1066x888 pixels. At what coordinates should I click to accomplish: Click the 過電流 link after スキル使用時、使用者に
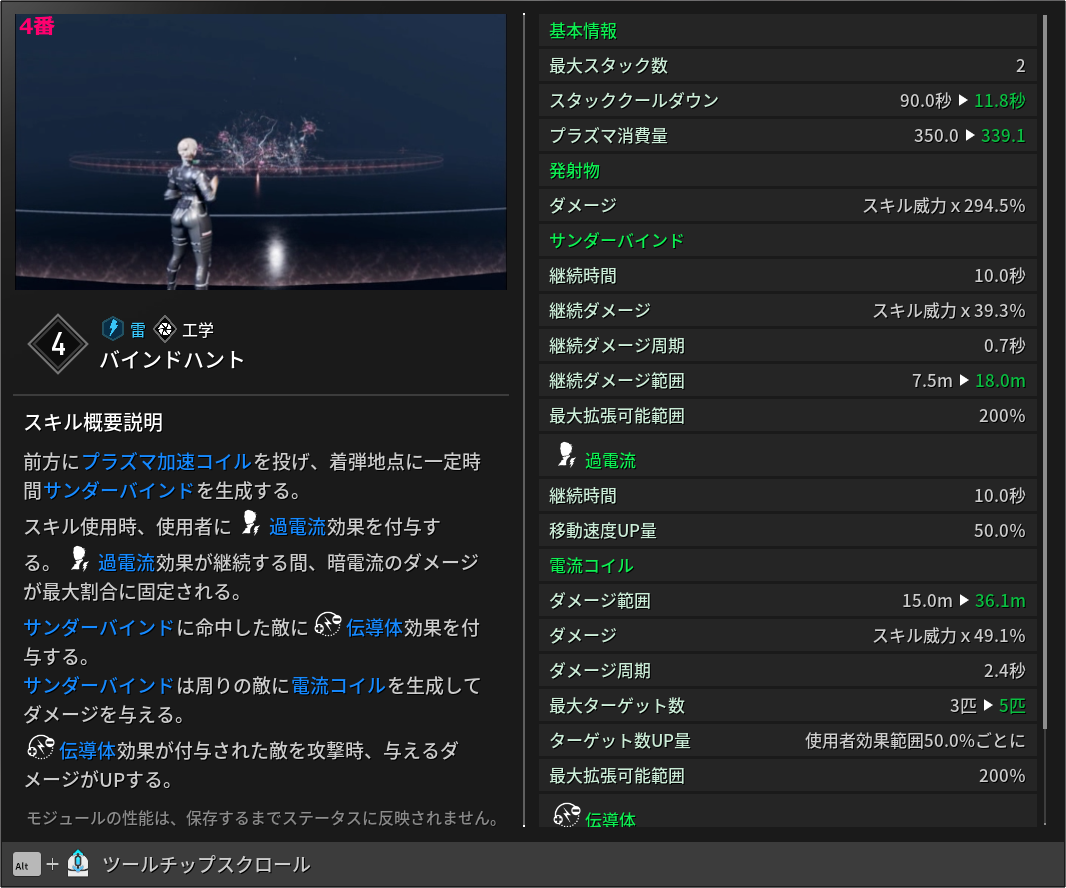click(x=298, y=526)
